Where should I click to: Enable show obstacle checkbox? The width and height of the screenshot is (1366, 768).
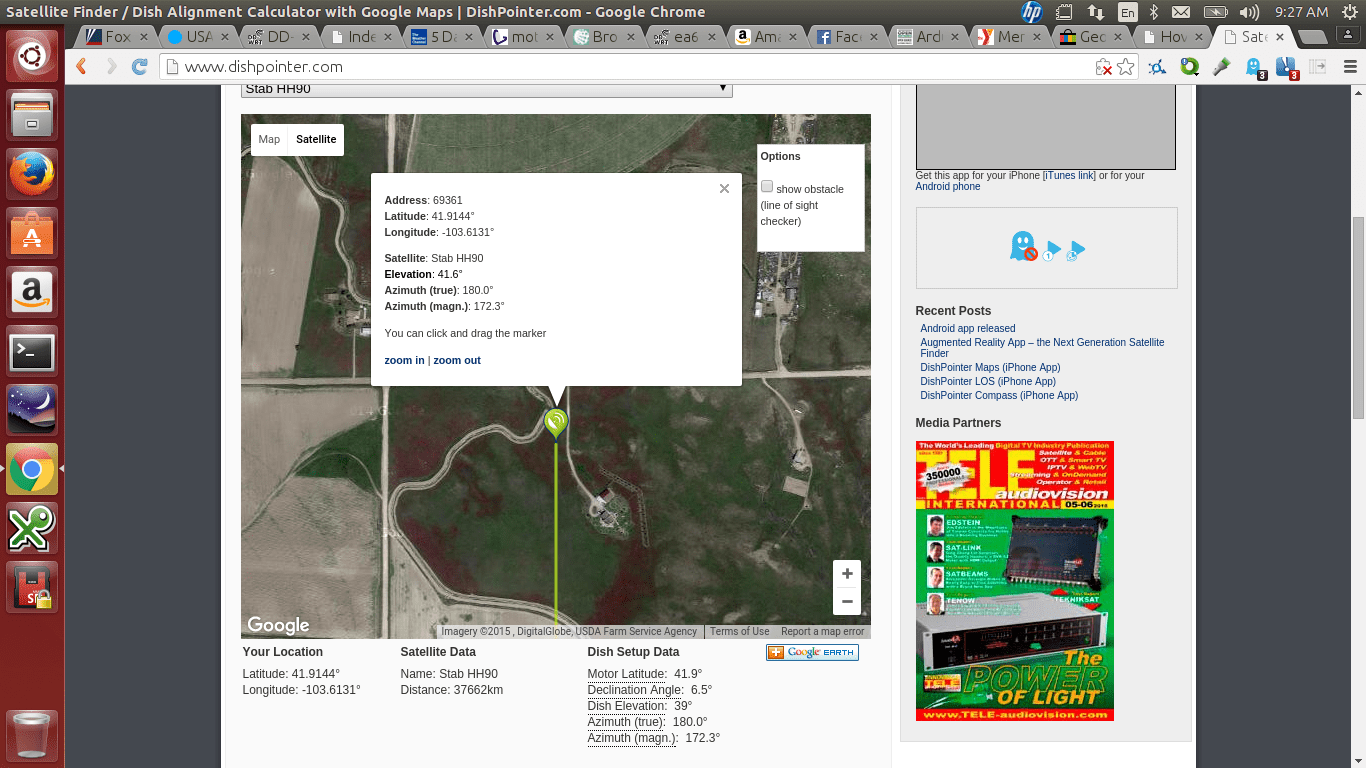coord(767,186)
